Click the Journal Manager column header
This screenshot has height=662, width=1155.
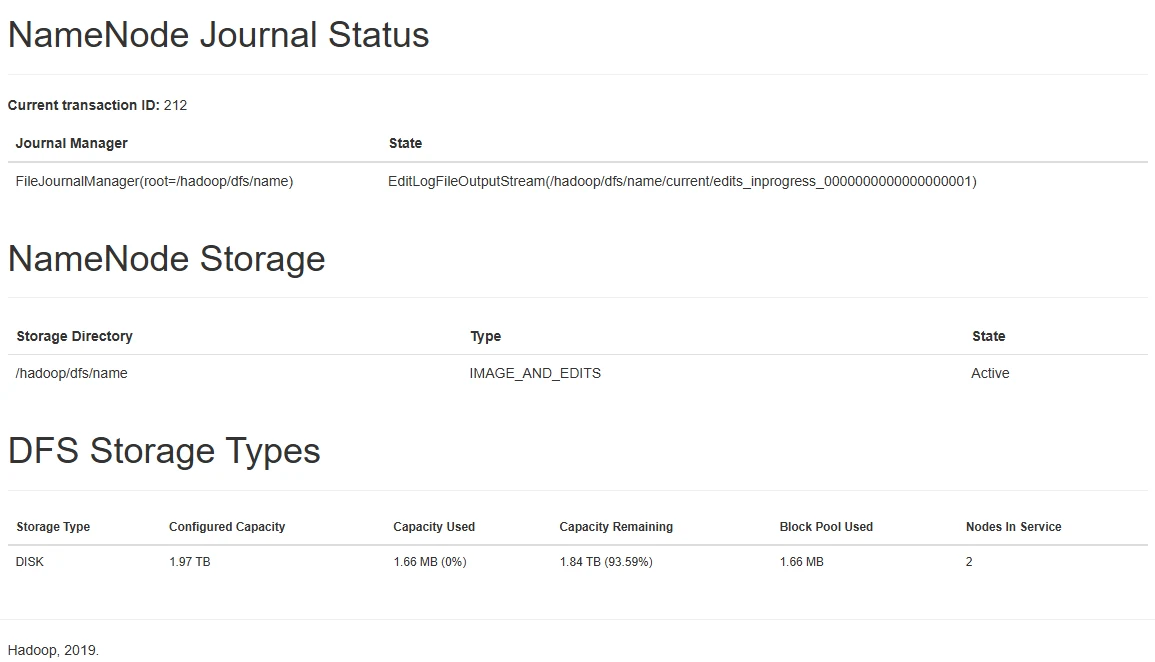click(x=71, y=143)
